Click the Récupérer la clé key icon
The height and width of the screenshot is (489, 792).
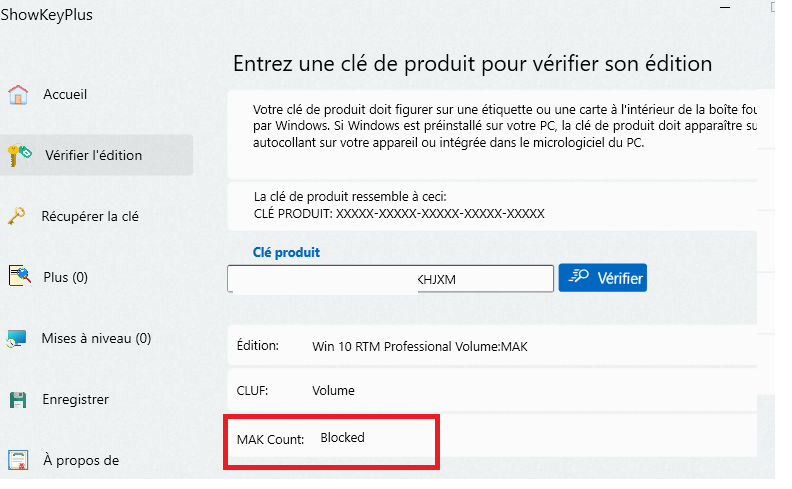pyautogui.click(x=17, y=216)
